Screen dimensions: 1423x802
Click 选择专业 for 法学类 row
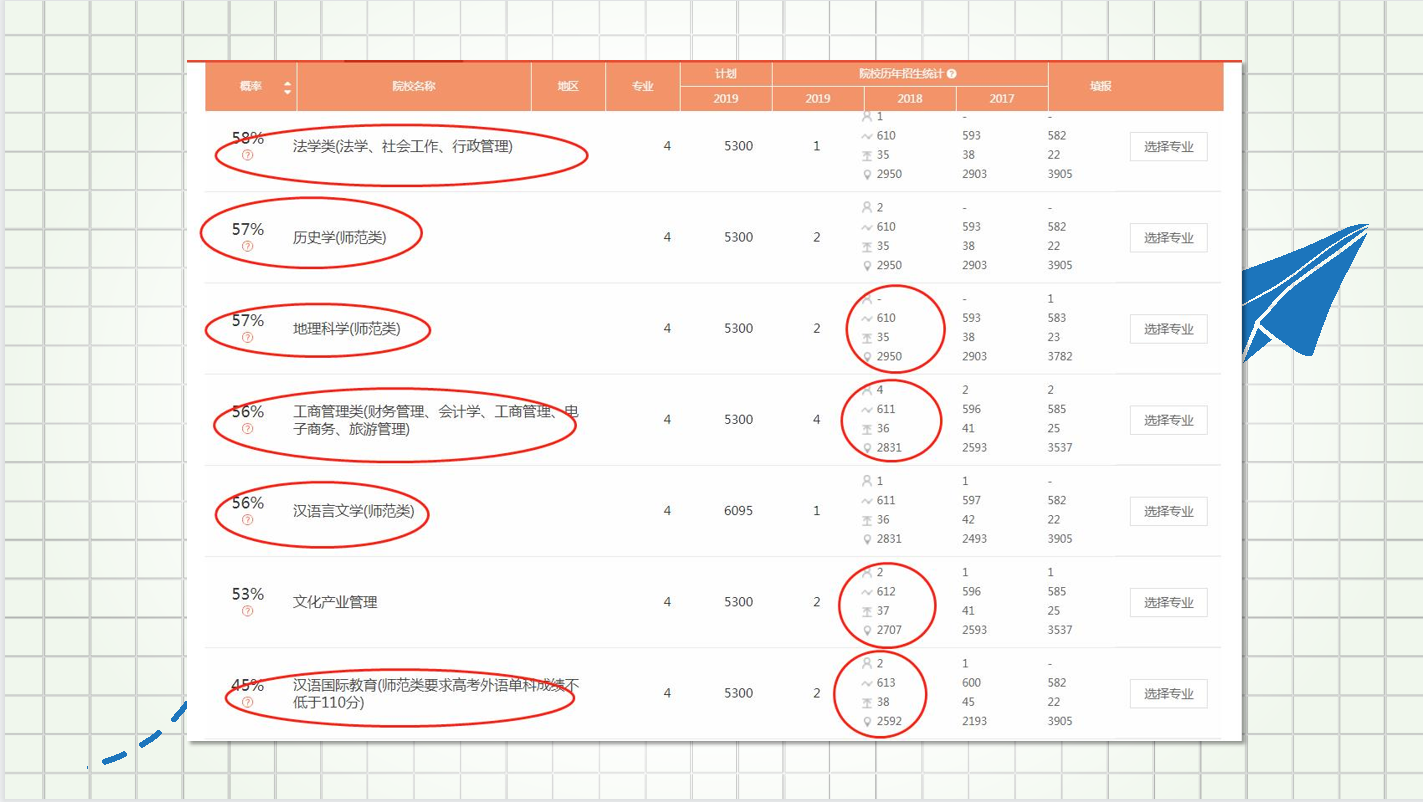[x=1168, y=147]
